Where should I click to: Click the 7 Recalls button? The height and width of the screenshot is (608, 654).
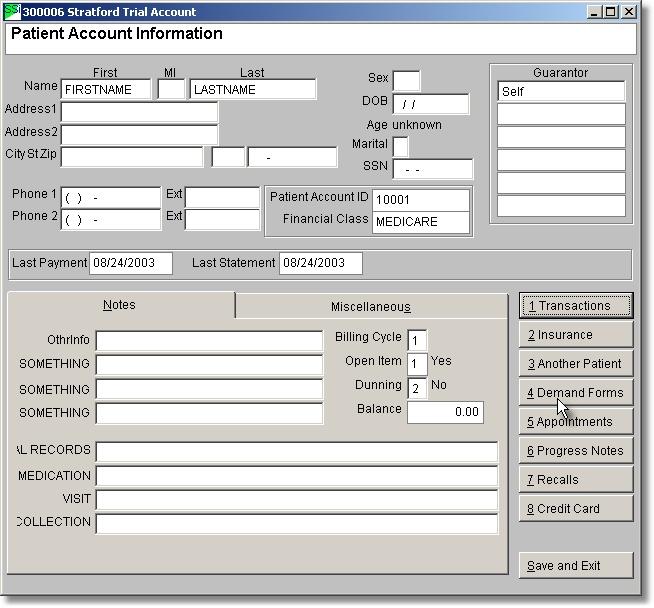coord(576,480)
